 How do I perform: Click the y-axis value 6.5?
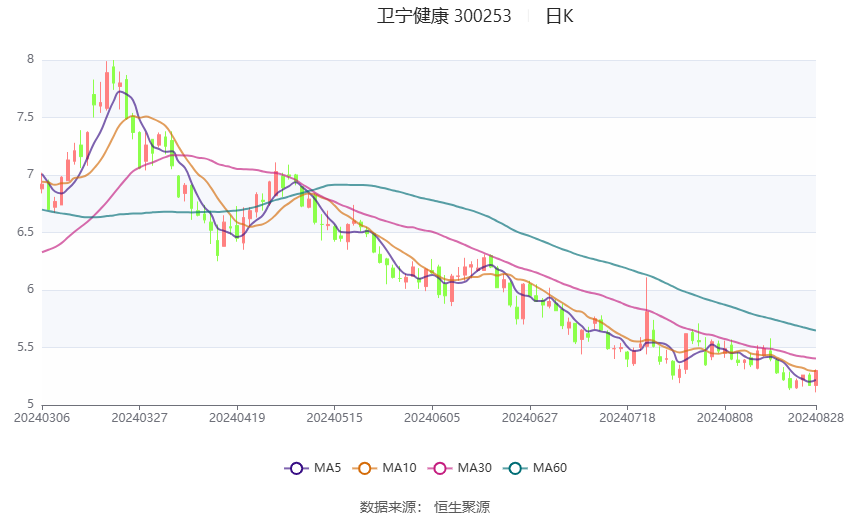tap(25, 232)
